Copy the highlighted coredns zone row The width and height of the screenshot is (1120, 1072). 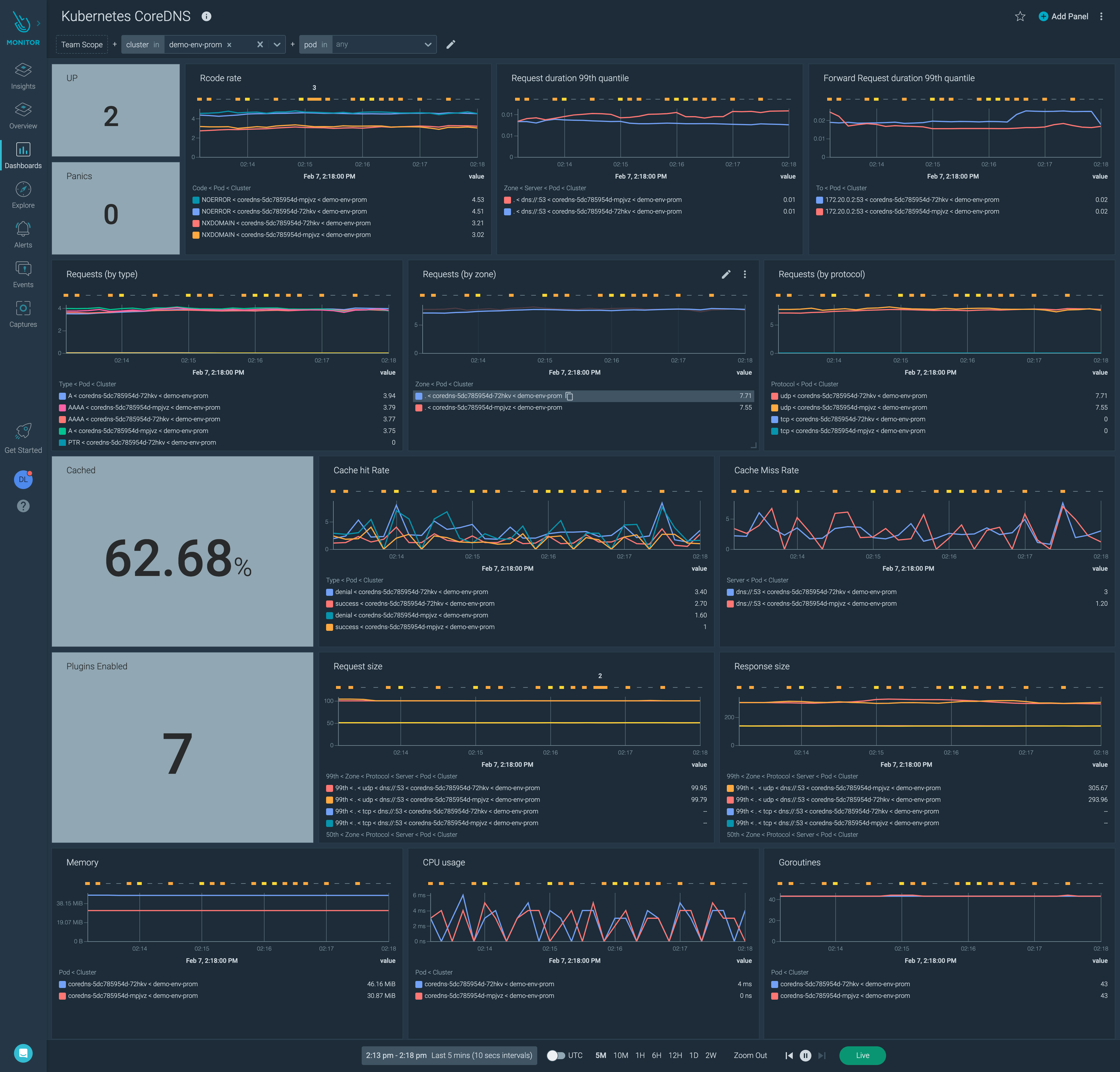(x=569, y=395)
